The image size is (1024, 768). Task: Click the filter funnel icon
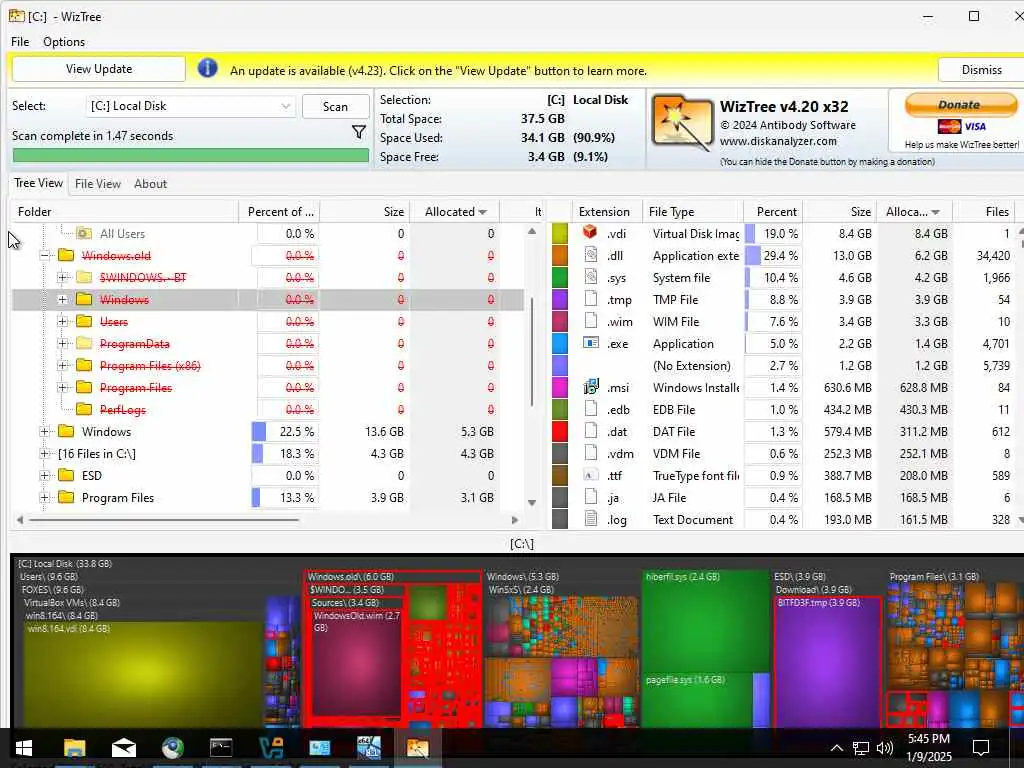[359, 133]
